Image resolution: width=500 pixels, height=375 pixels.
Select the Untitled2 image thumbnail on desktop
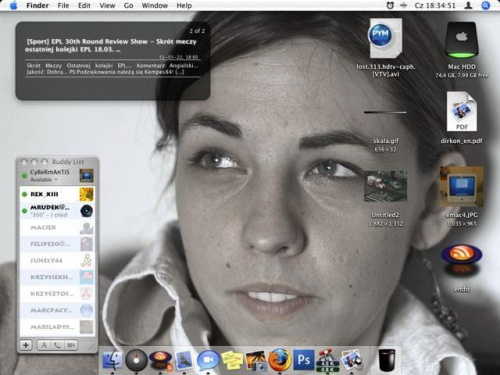[x=386, y=186]
